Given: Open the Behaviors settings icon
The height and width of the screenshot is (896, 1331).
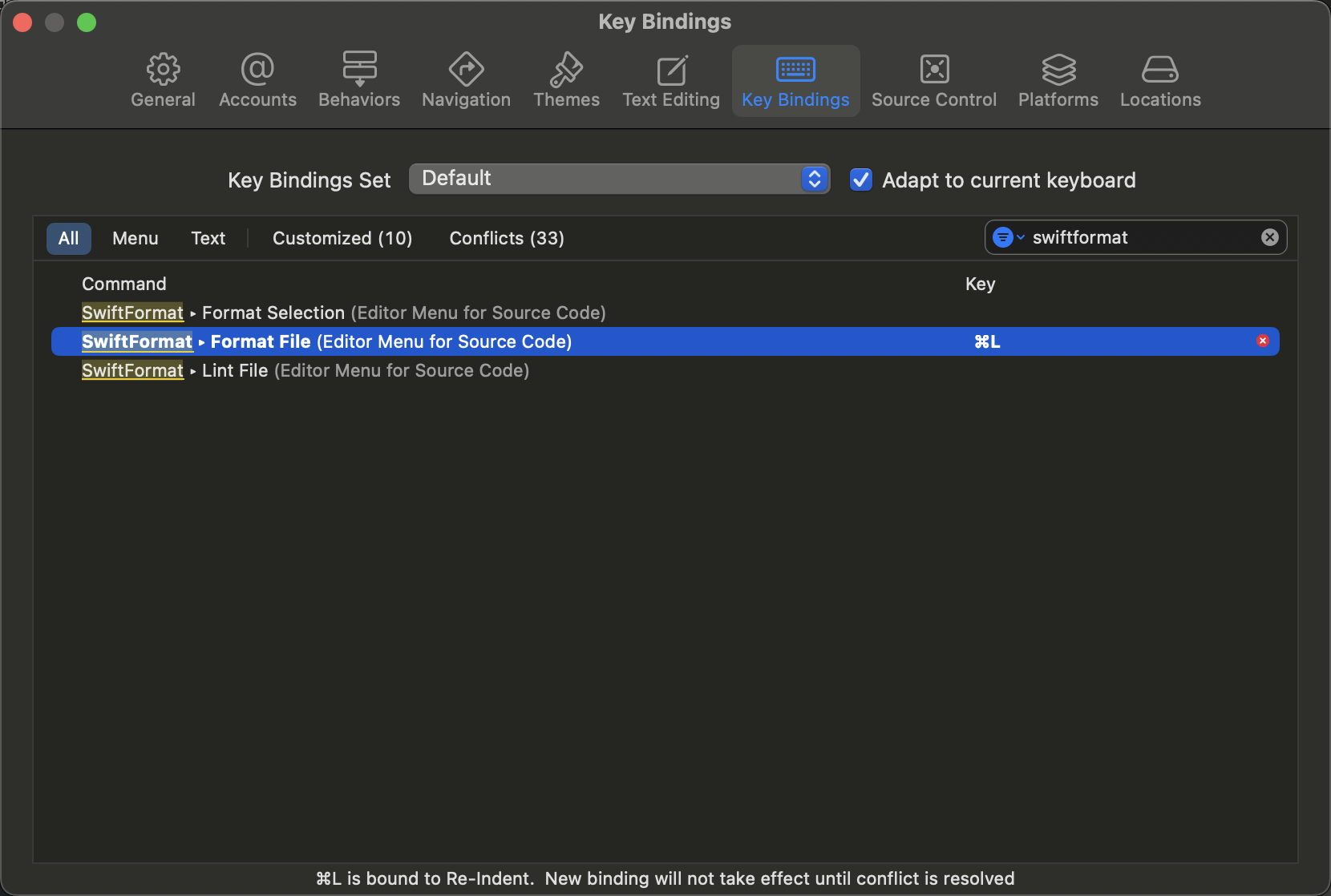Looking at the screenshot, I should pos(359,70).
